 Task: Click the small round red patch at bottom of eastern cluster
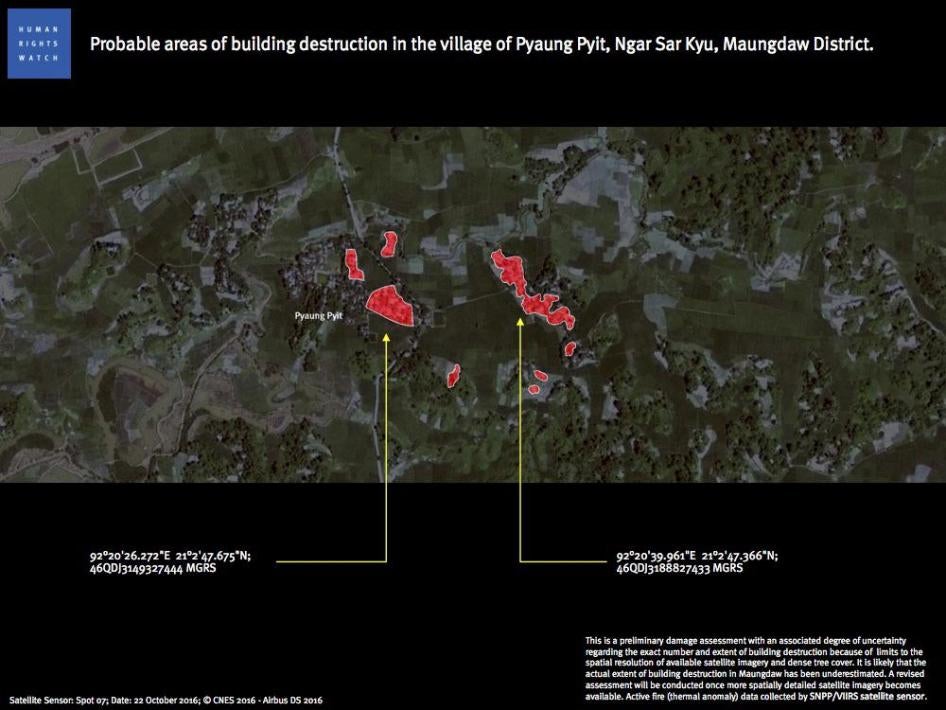(534, 388)
